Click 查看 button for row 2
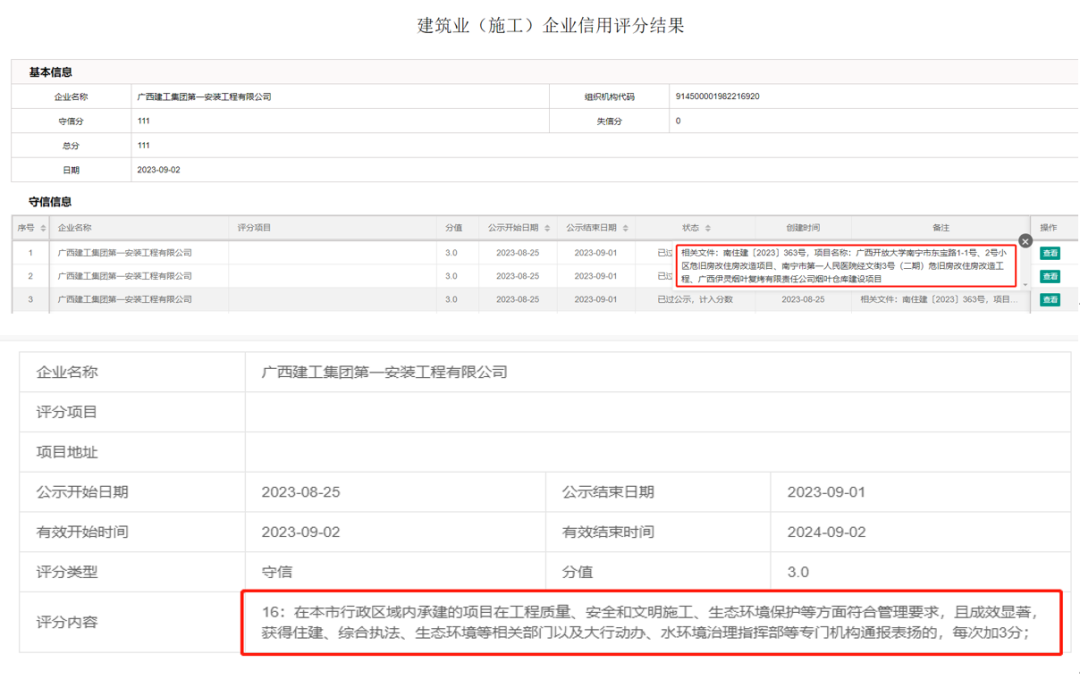The height and width of the screenshot is (679, 1080). click(x=1050, y=276)
